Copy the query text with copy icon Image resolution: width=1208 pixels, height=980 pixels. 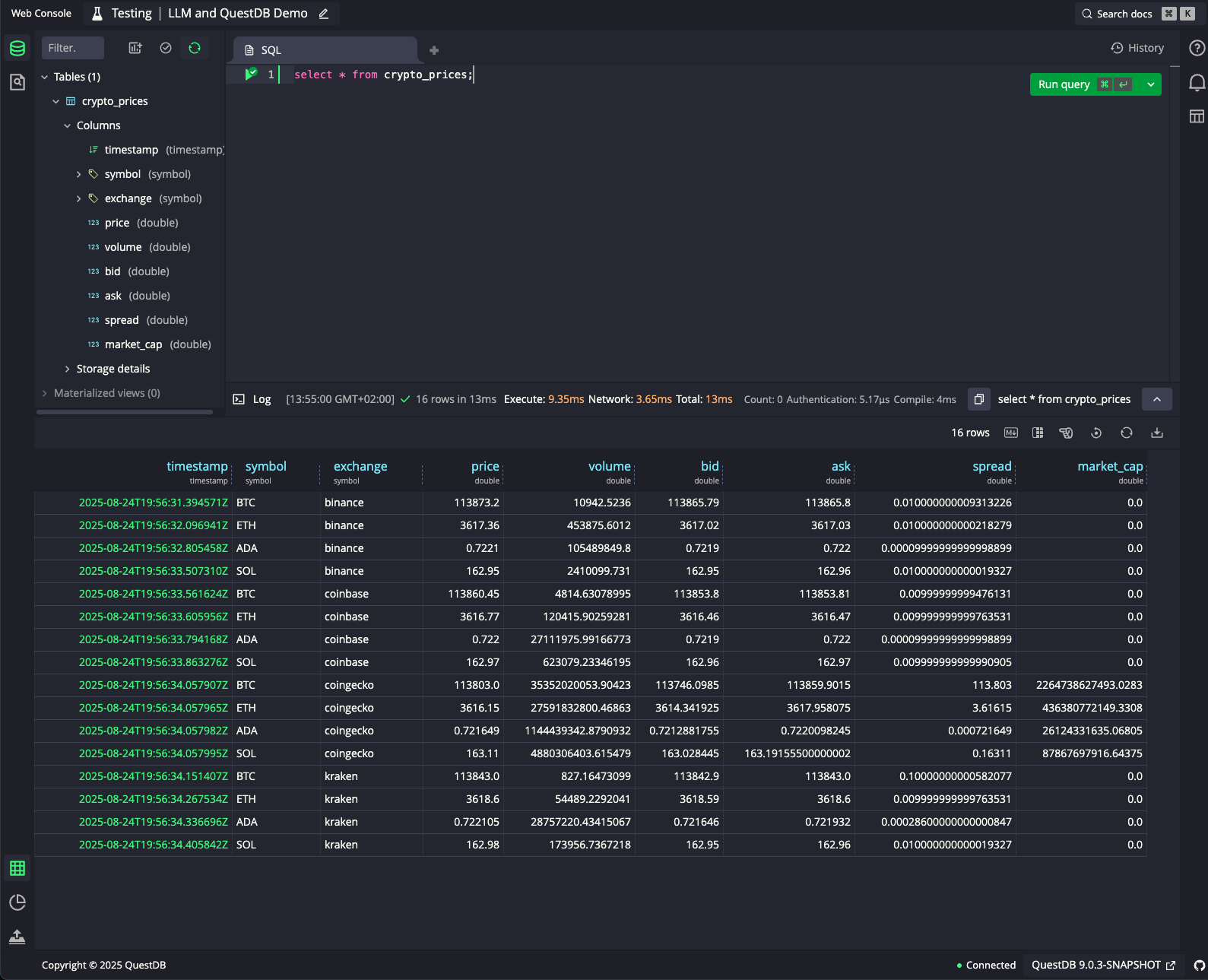(x=979, y=399)
